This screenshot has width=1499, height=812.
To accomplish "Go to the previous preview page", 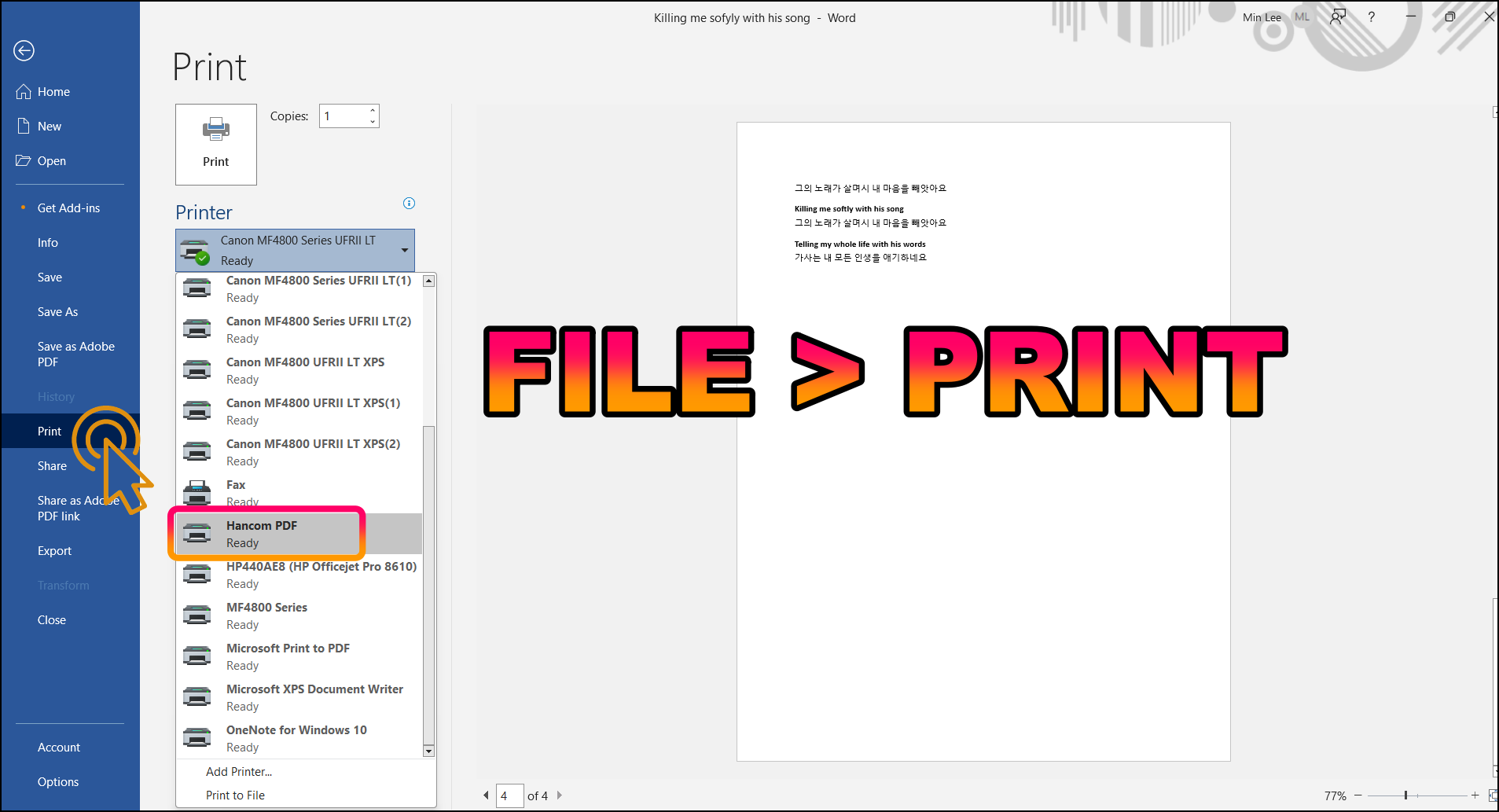I will click(486, 795).
